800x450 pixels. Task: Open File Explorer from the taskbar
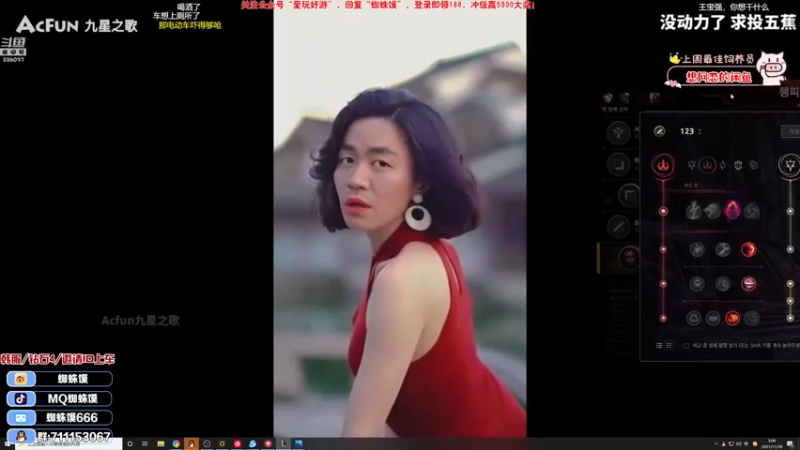(x=161, y=444)
